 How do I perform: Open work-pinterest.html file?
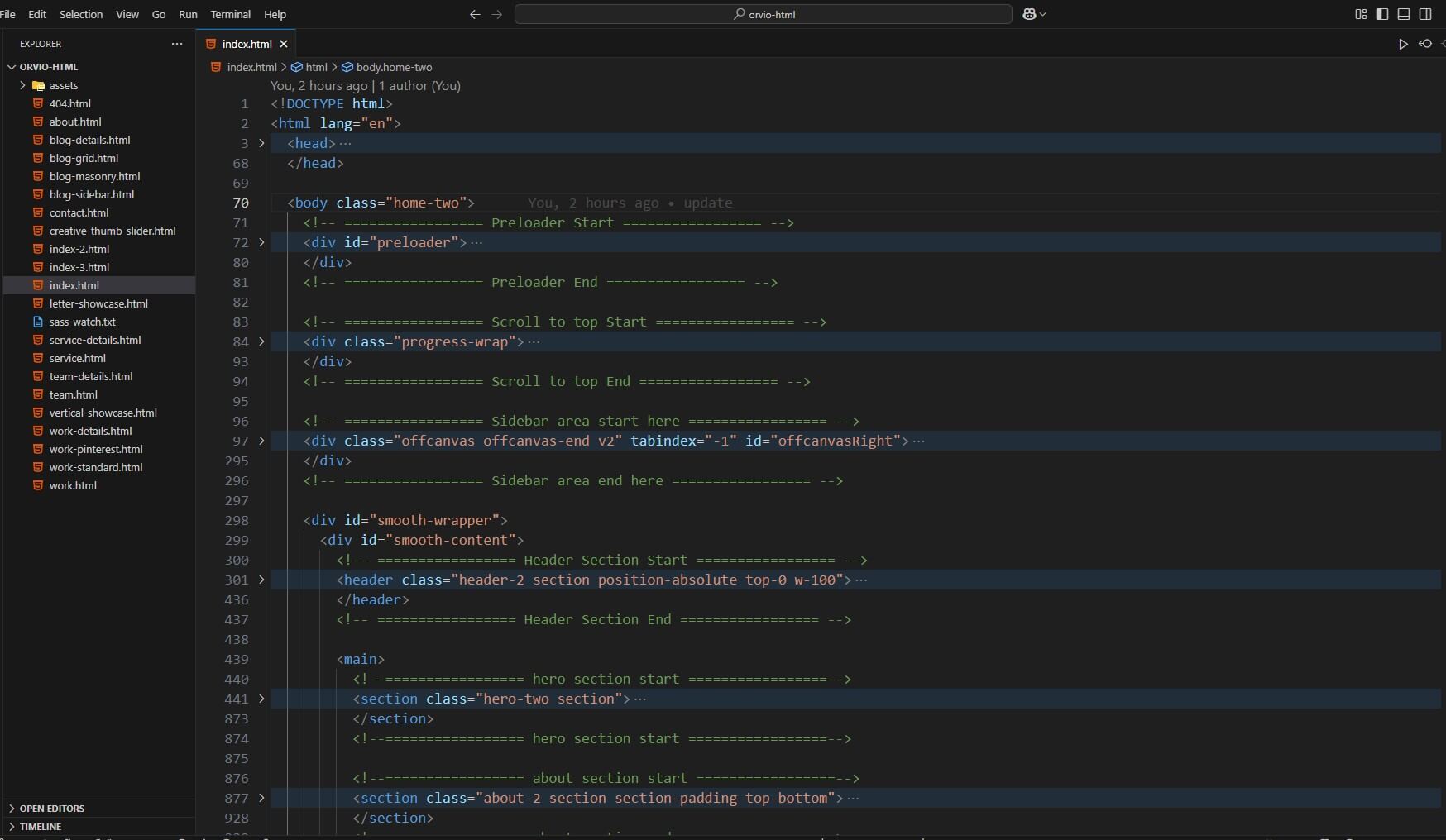click(x=96, y=449)
